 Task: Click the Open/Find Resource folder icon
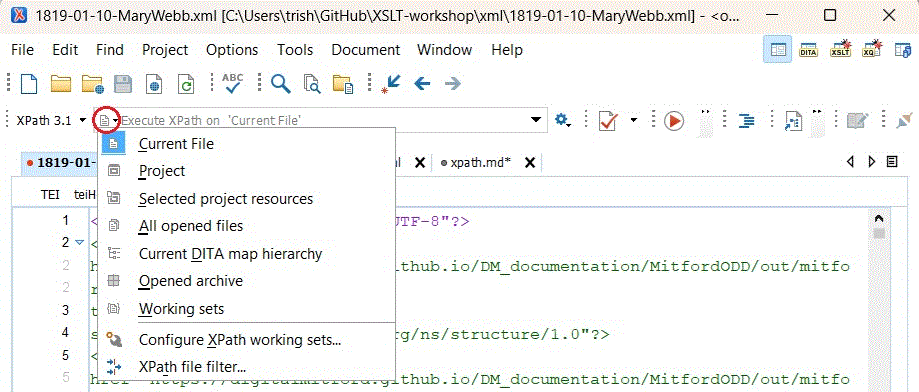(x=343, y=84)
